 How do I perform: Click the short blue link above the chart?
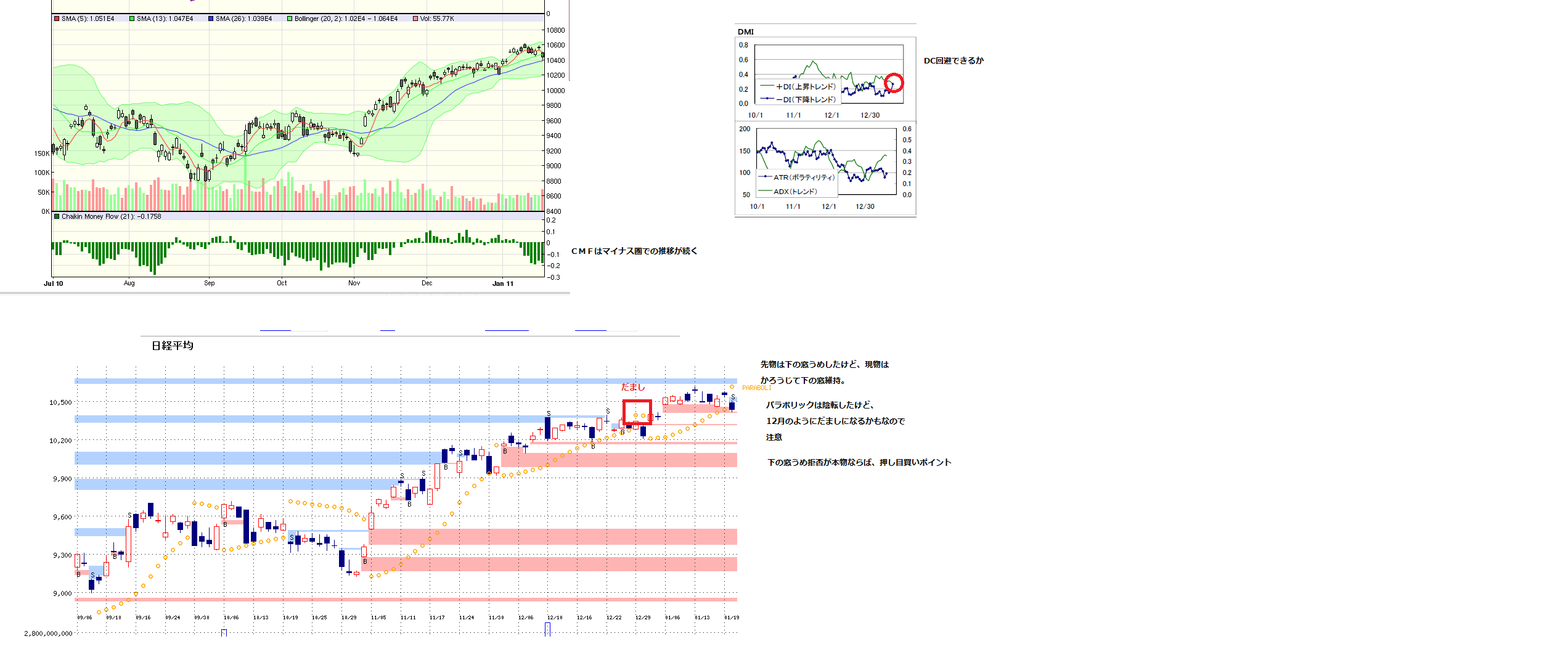(387, 331)
